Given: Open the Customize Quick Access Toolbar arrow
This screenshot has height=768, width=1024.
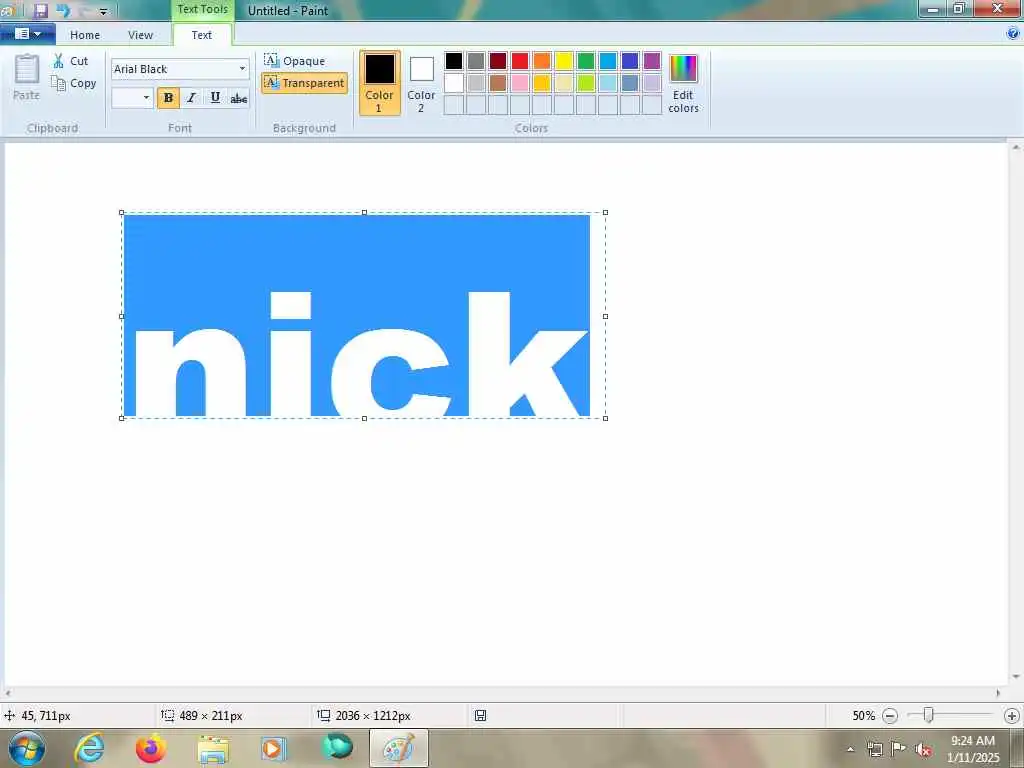Looking at the screenshot, I should tap(103, 11).
